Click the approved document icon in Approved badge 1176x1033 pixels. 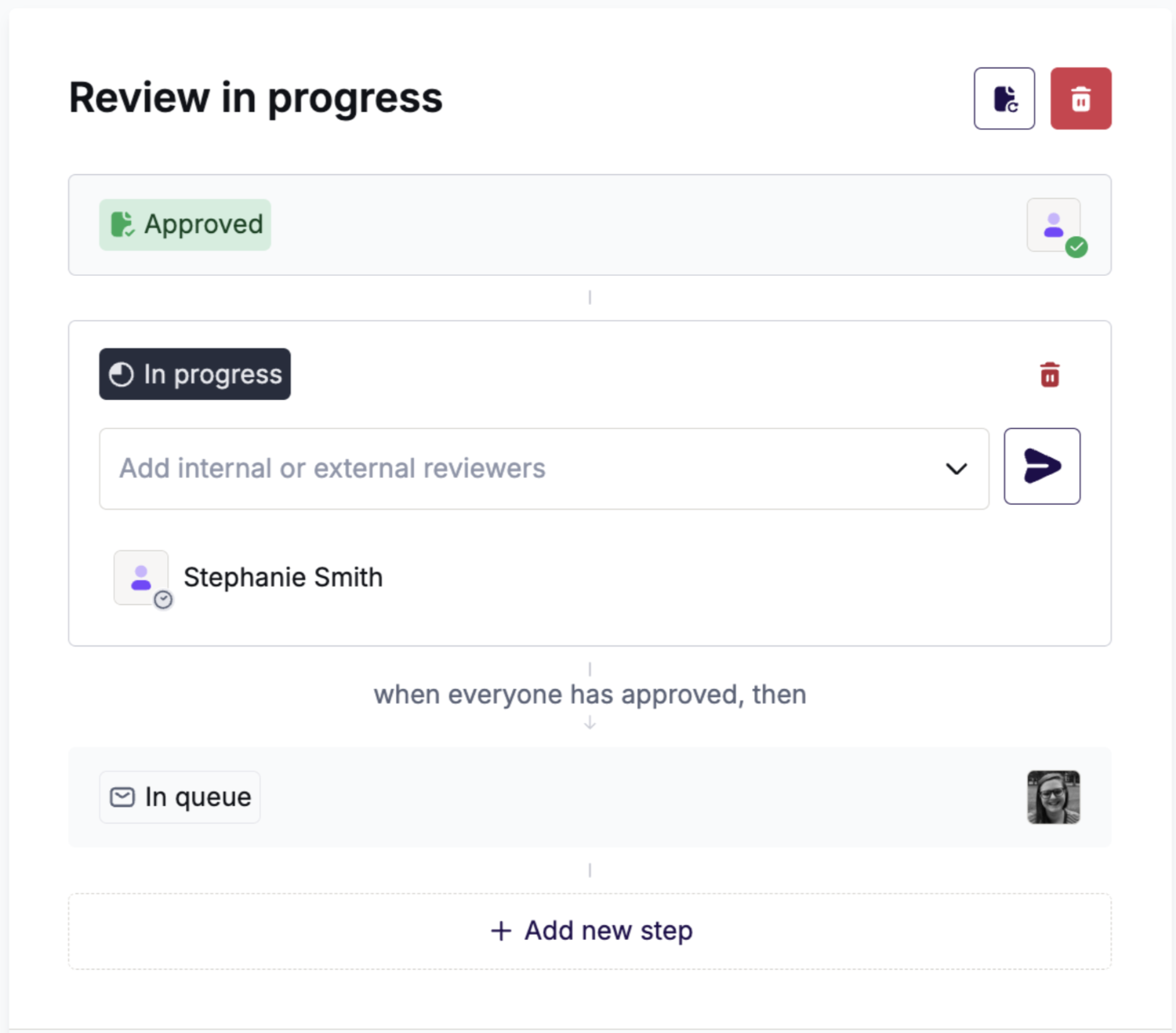pos(122,225)
